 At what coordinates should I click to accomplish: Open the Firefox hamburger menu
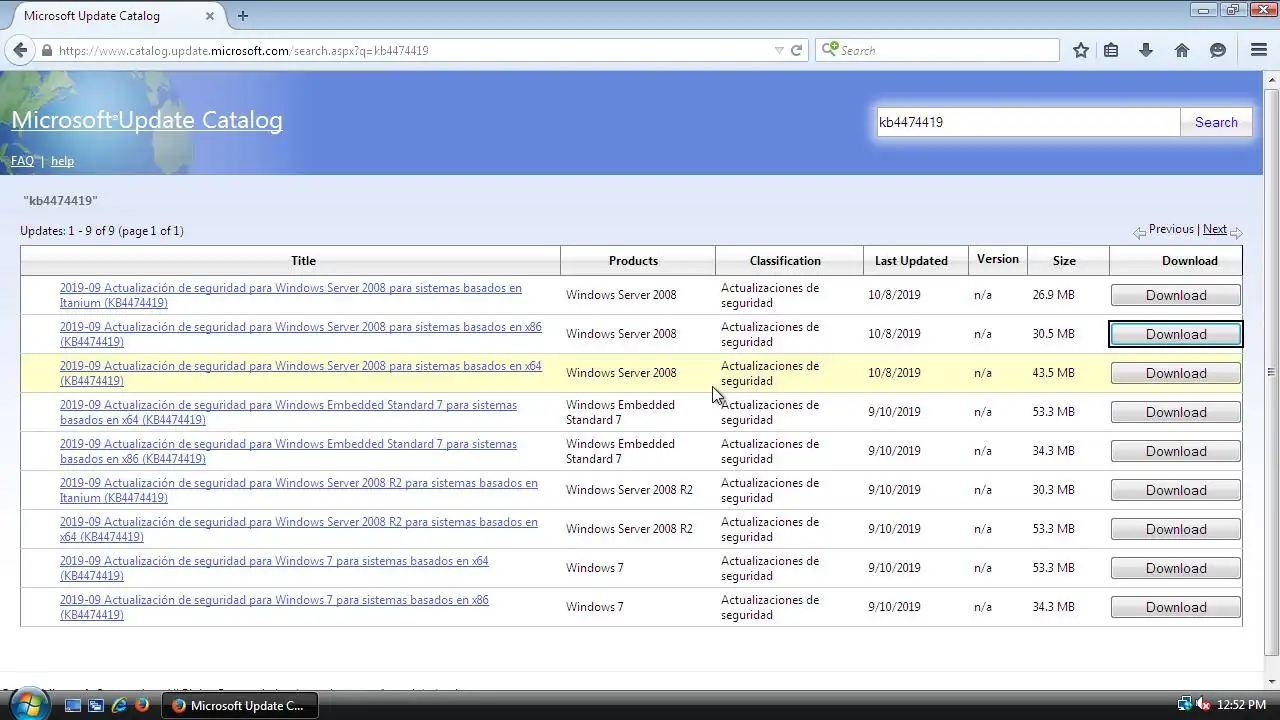1259,50
